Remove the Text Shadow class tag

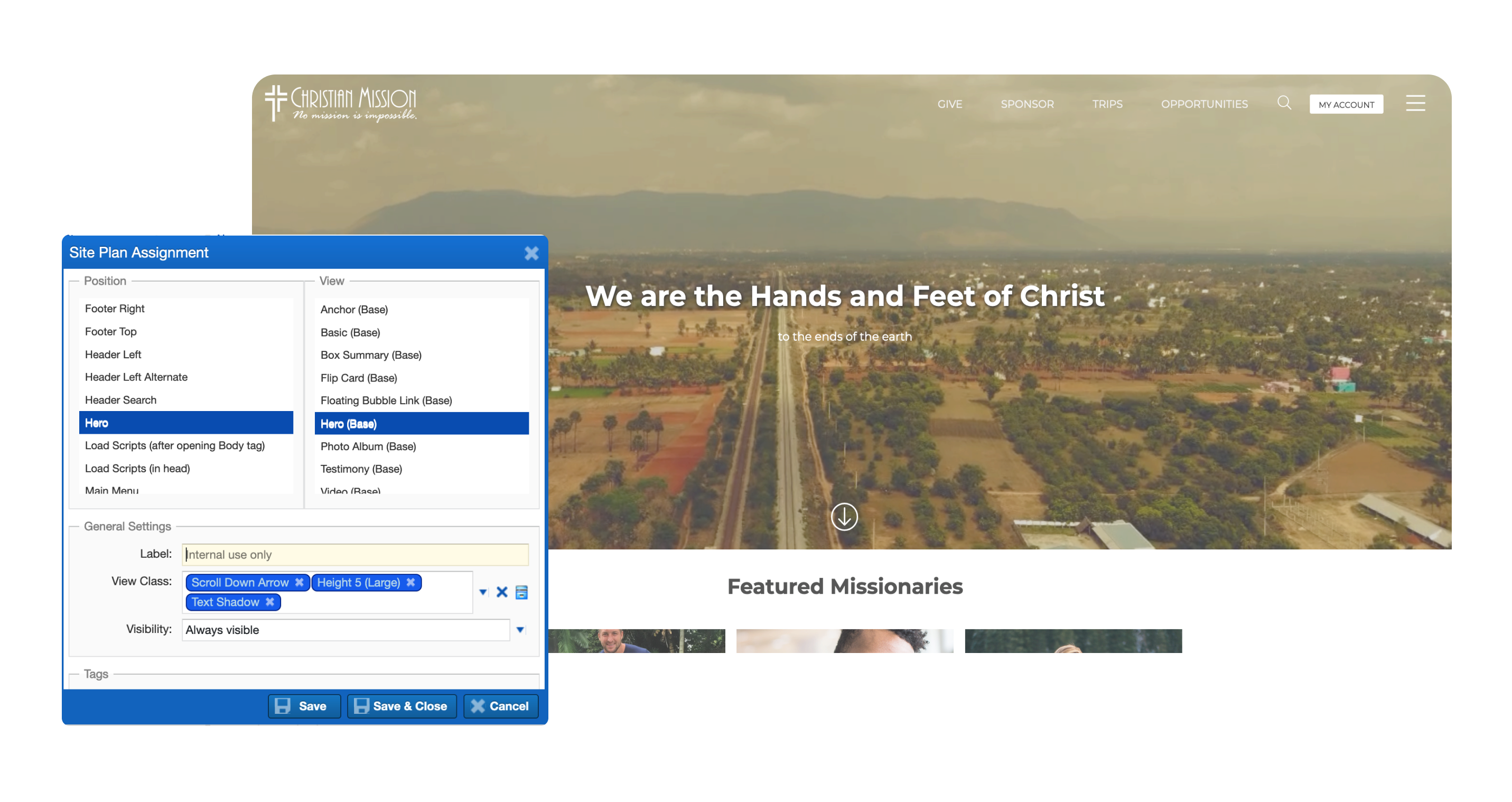269,602
